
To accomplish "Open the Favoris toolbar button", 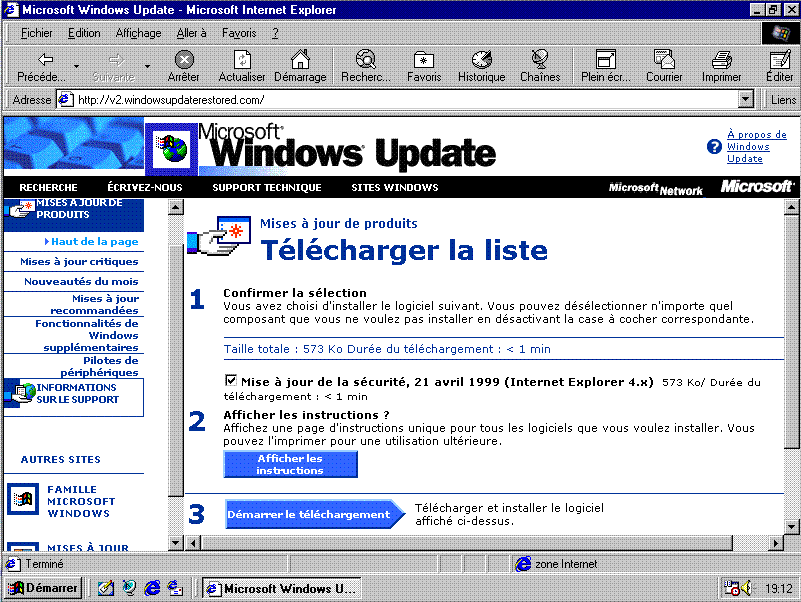I will tap(424, 66).
